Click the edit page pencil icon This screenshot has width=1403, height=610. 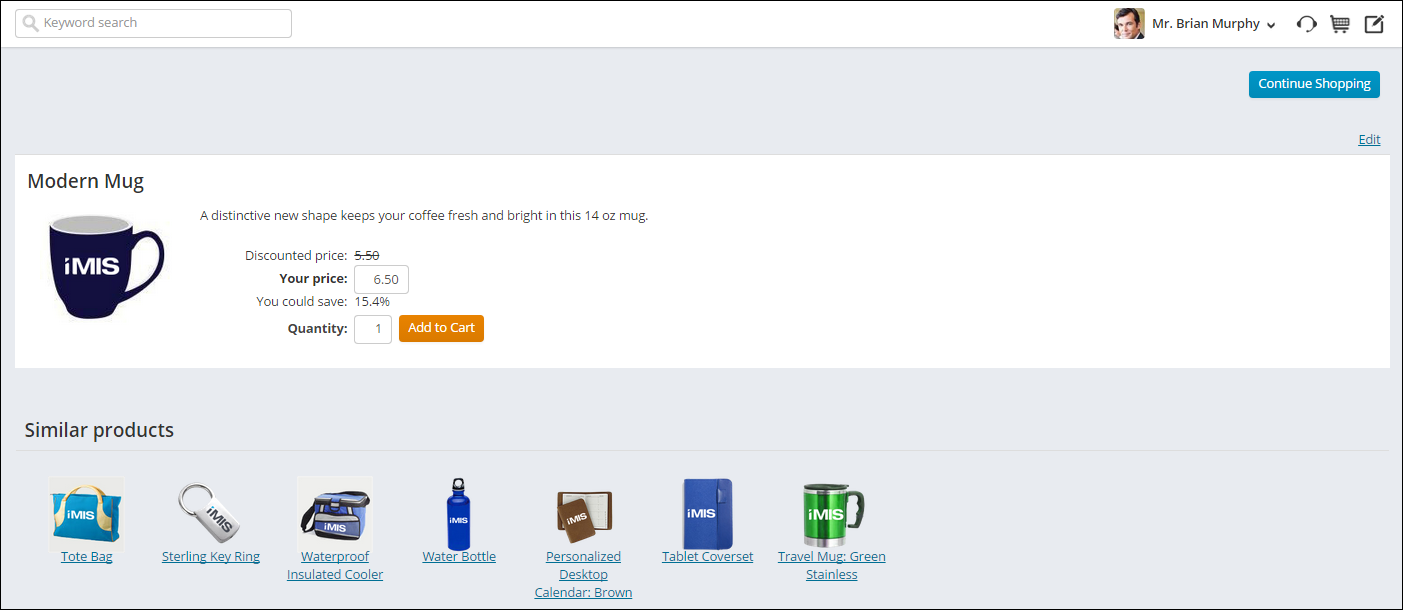(1374, 24)
